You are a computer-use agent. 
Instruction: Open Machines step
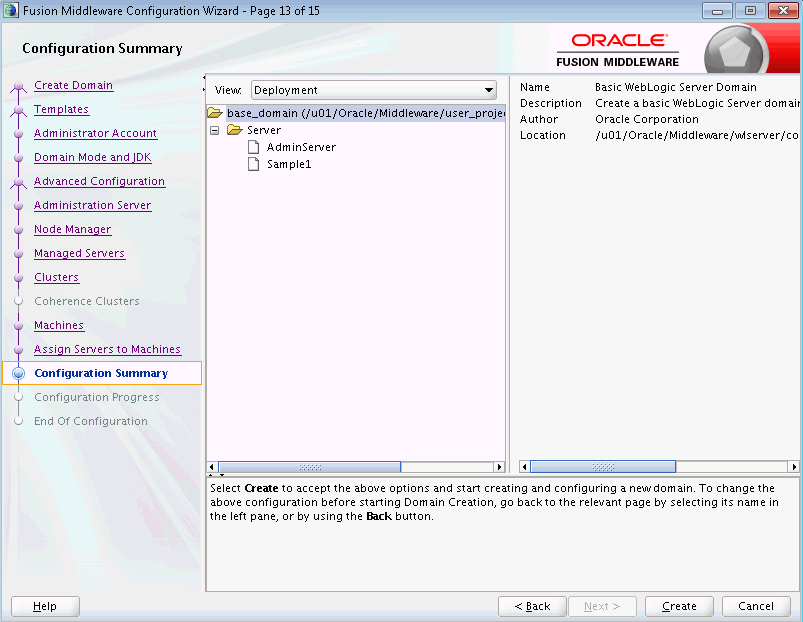[59, 326]
